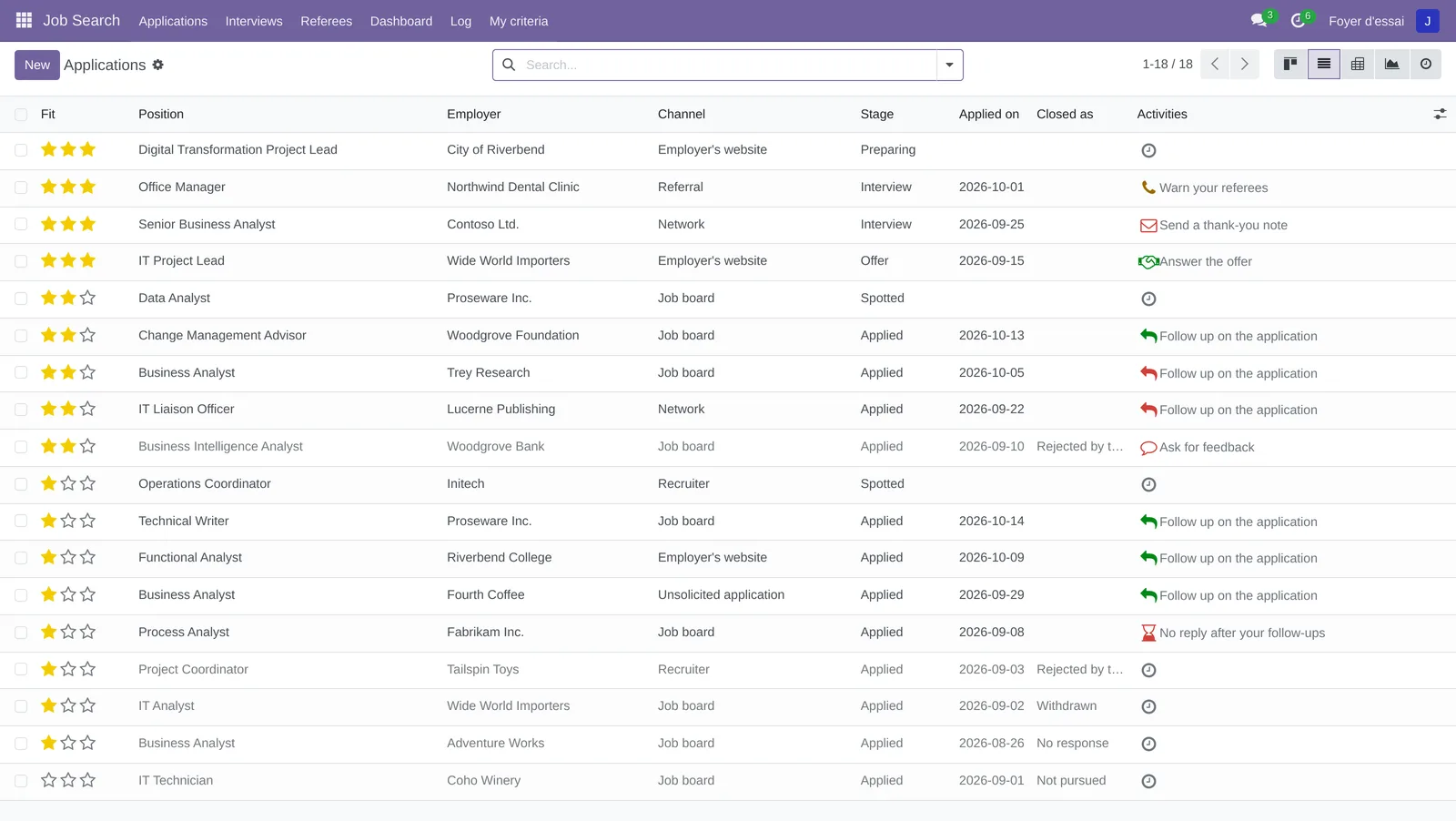Check the IT Project Lead row
1456x821 pixels.
(21, 261)
